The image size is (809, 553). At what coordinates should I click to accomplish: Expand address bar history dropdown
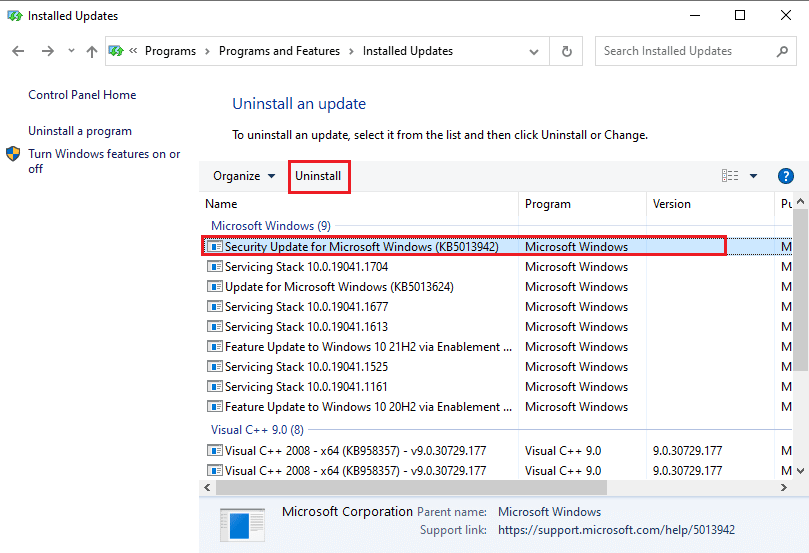point(534,52)
